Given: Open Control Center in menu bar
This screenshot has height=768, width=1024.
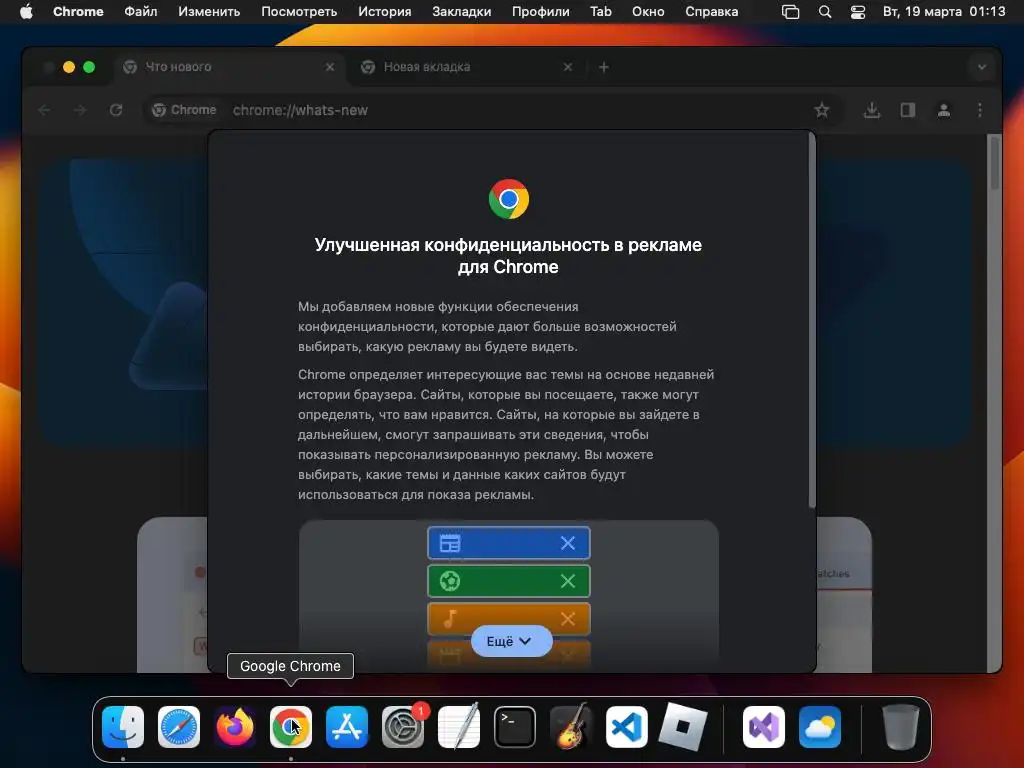Looking at the screenshot, I should tap(857, 12).
